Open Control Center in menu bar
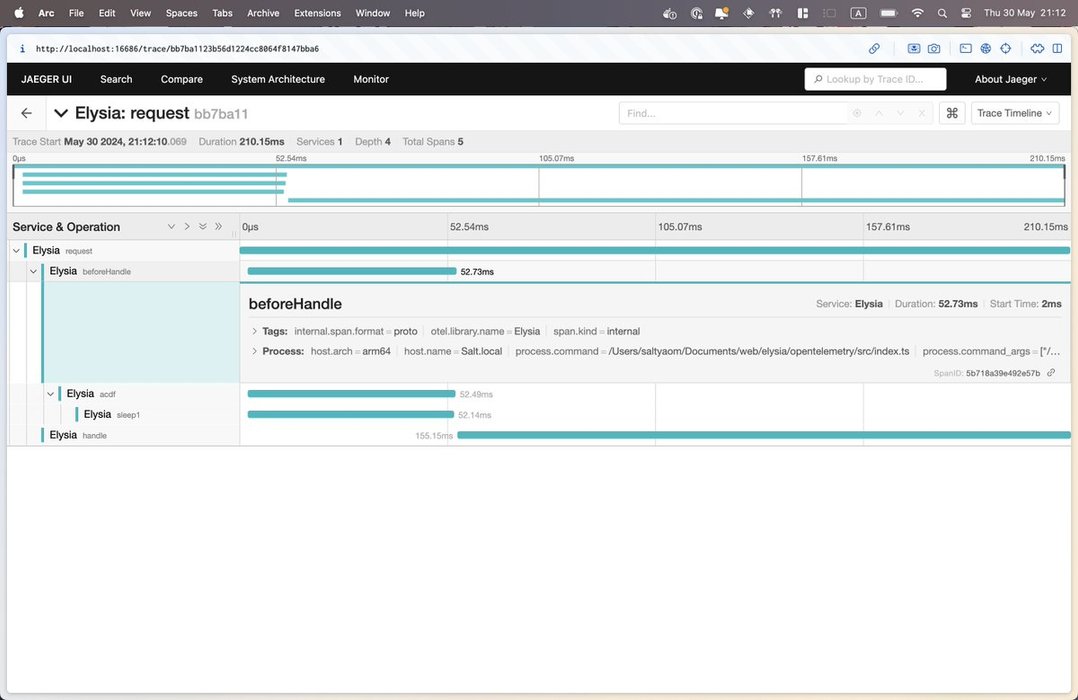1078x700 pixels. tap(966, 13)
